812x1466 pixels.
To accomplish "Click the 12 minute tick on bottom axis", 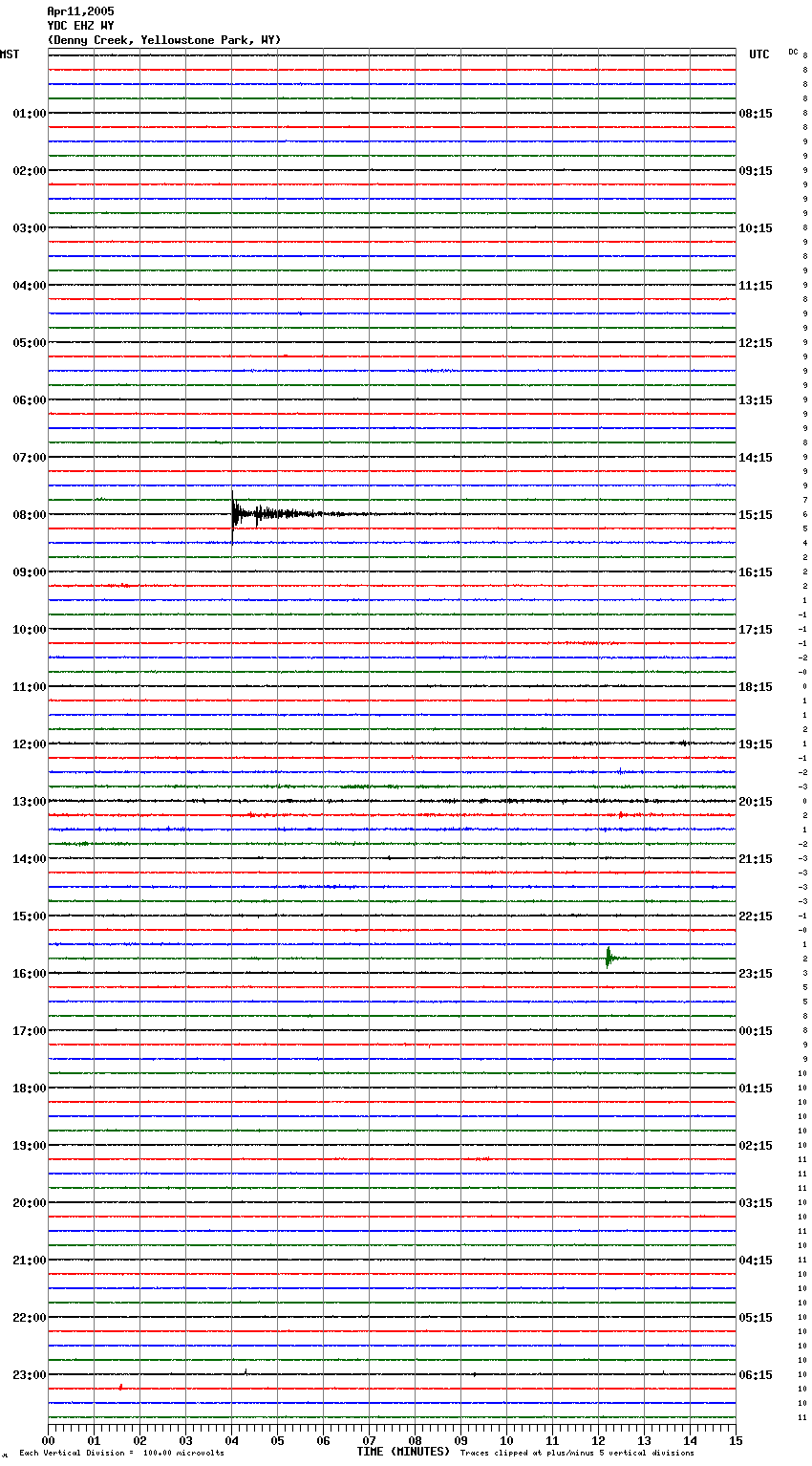I will coord(598,1440).
